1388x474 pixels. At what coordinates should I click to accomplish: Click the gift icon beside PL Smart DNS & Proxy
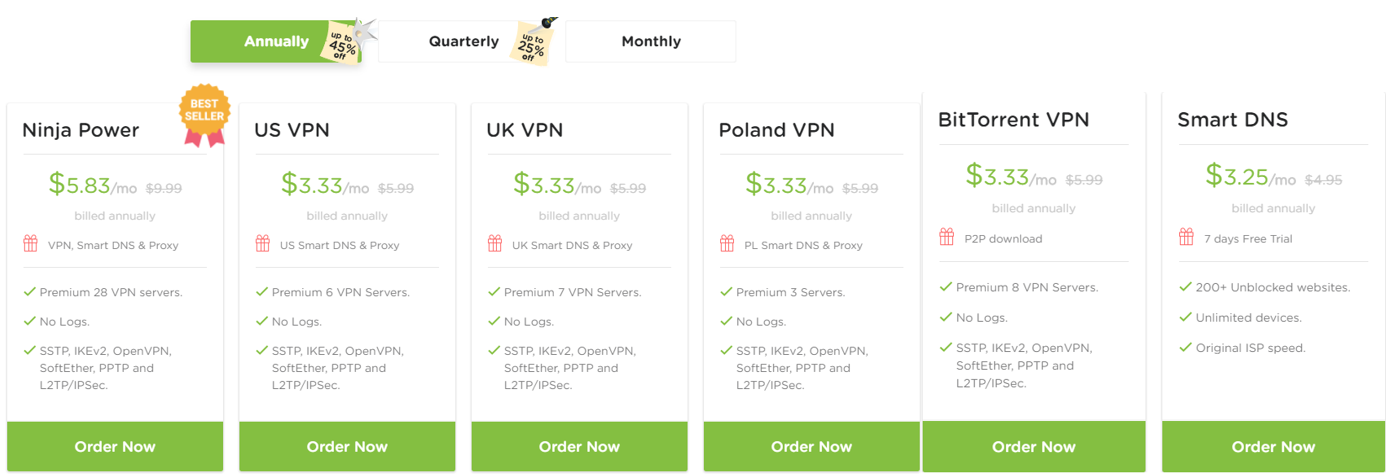pyautogui.click(x=726, y=244)
